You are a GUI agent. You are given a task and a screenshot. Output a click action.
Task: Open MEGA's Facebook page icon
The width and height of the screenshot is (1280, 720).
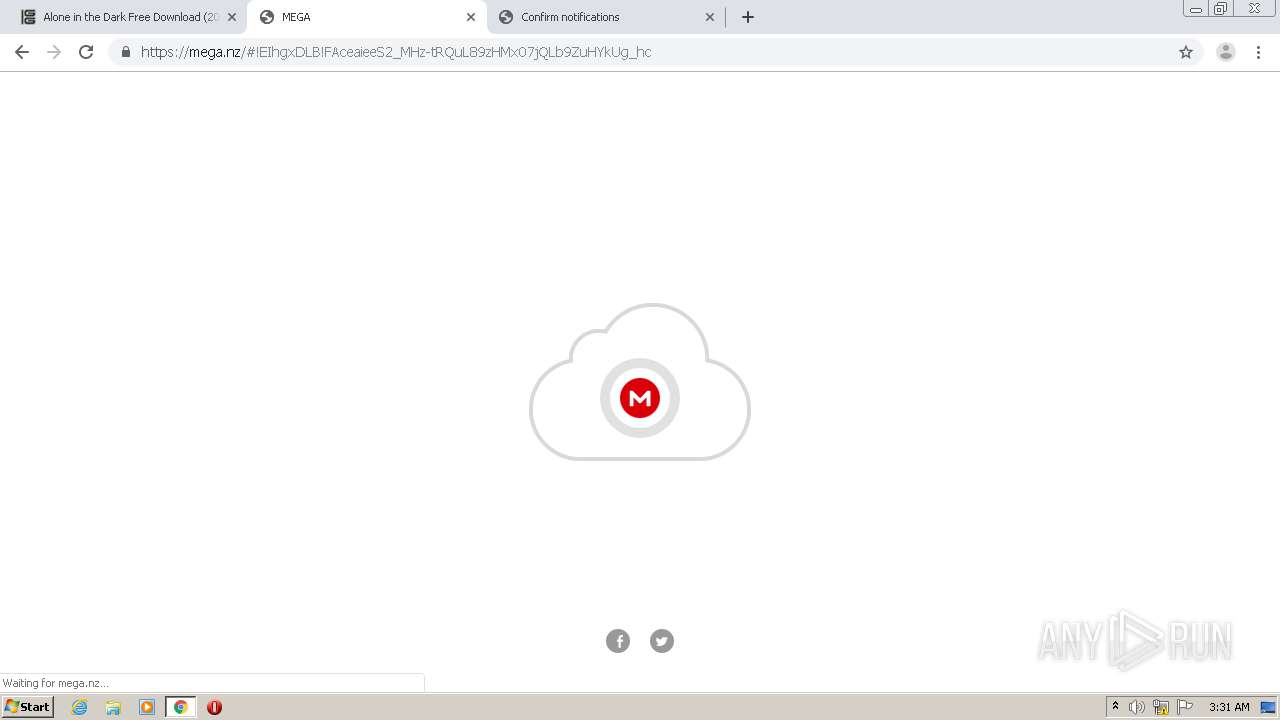coord(618,641)
